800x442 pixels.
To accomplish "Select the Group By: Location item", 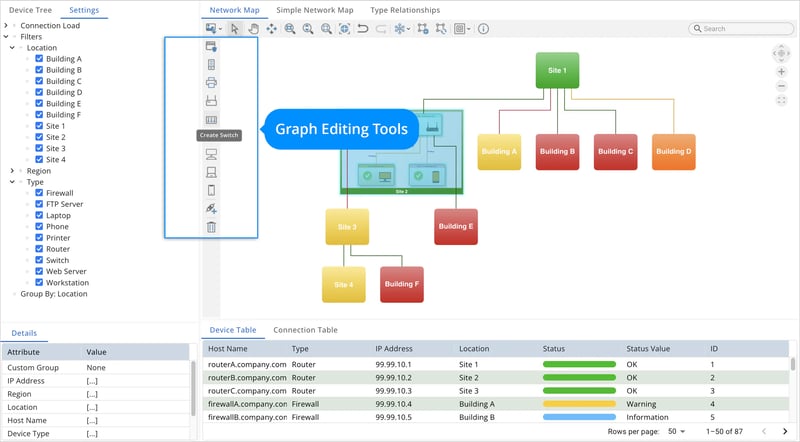I will click(54, 293).
